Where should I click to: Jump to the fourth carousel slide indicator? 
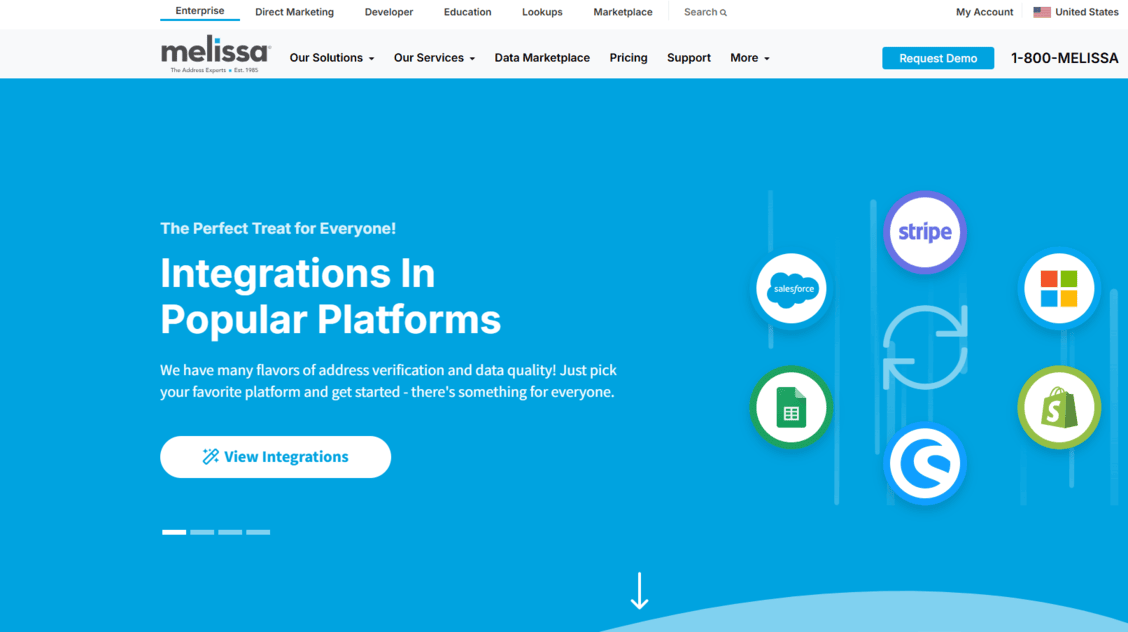(258, 532)
